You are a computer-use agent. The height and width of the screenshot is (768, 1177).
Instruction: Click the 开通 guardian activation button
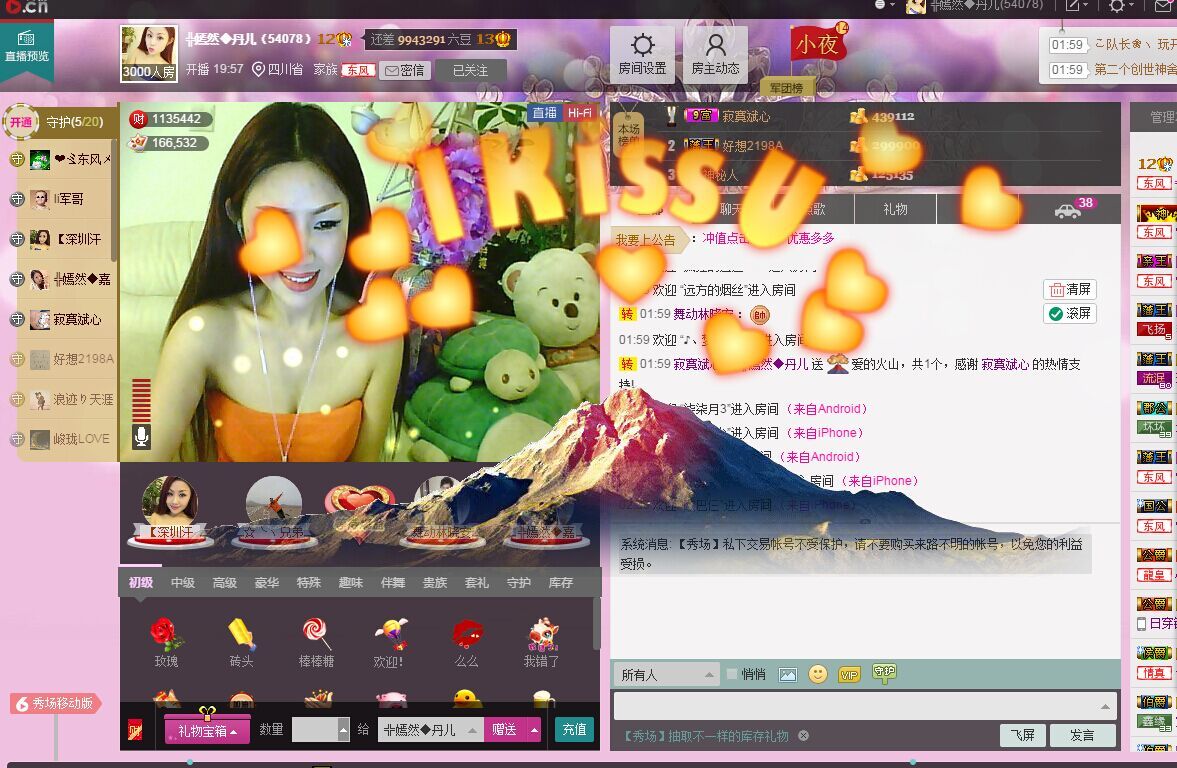(21, 122)
